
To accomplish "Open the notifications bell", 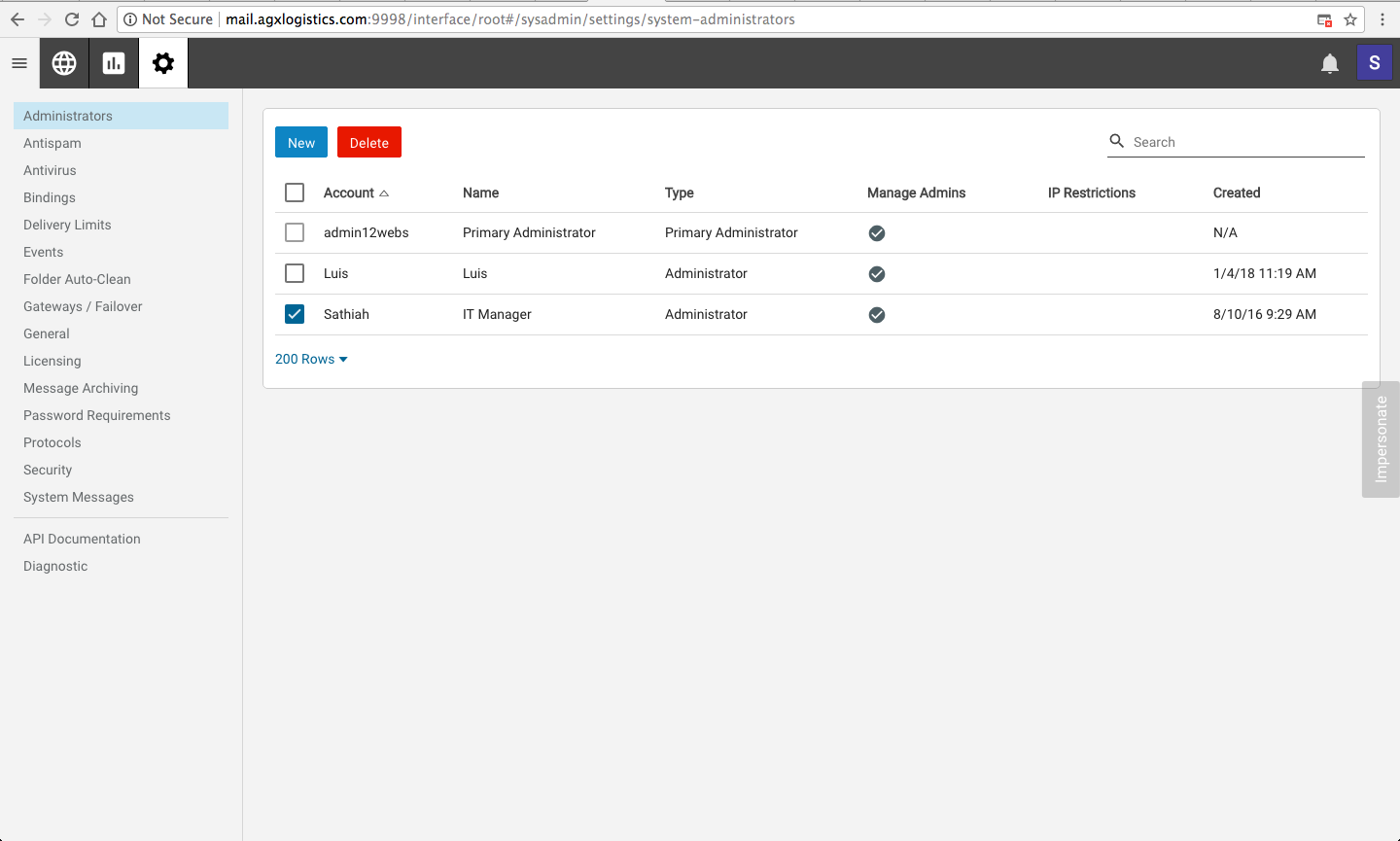I will (x=1329, y=64).
